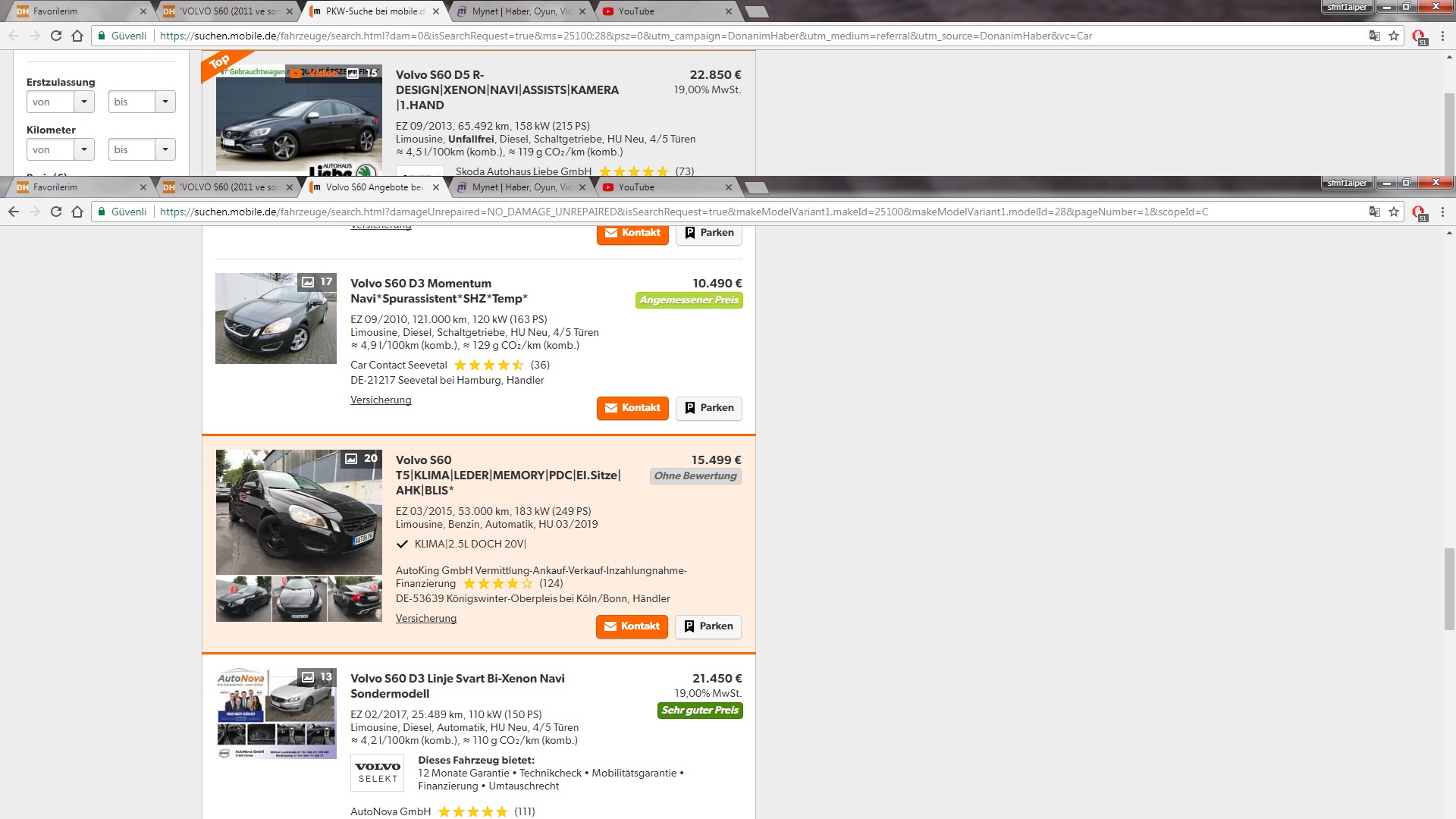Click Kontakt for Volvo S60 D3 Momentum

(x=632, y=408)
